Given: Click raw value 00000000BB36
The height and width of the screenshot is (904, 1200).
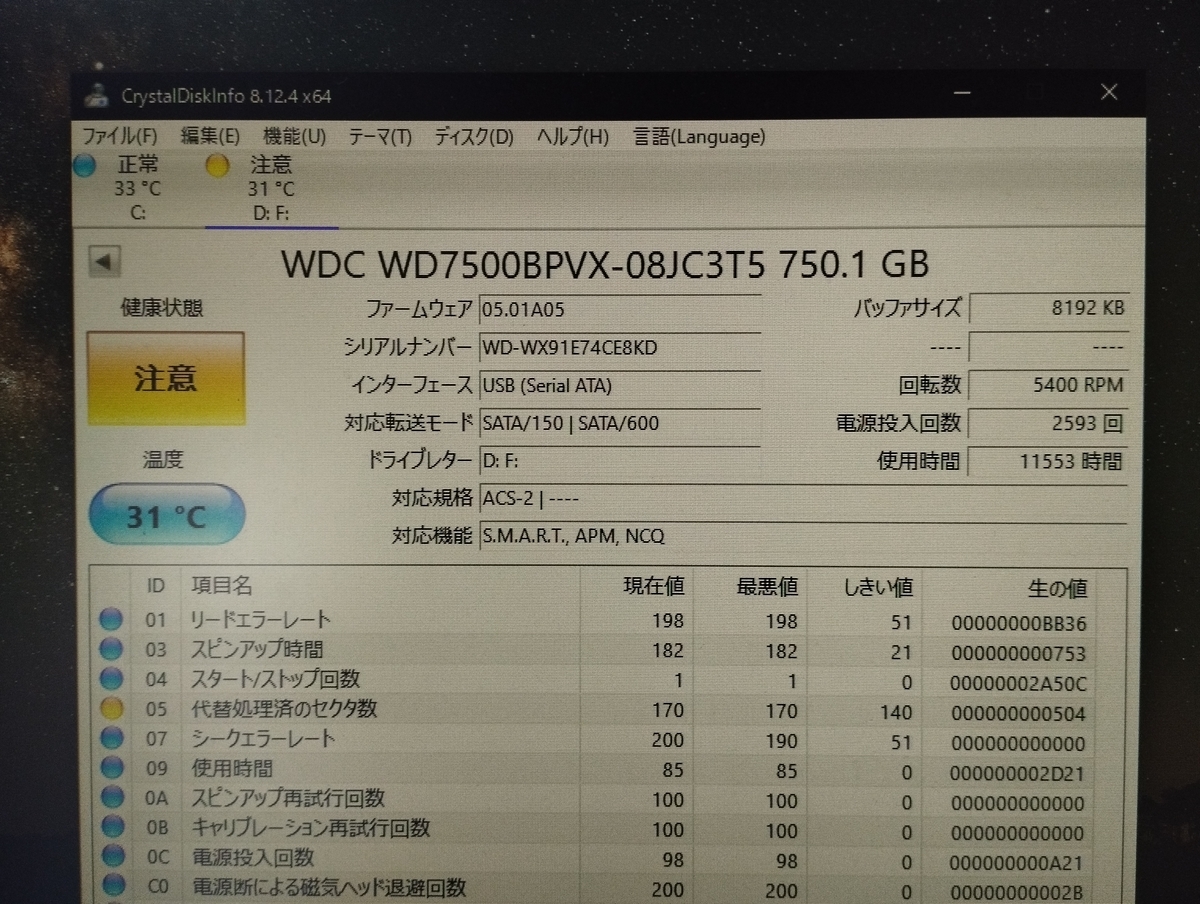Looking at the screenshot, I should pyautogui.click(x=1018, y=623).
